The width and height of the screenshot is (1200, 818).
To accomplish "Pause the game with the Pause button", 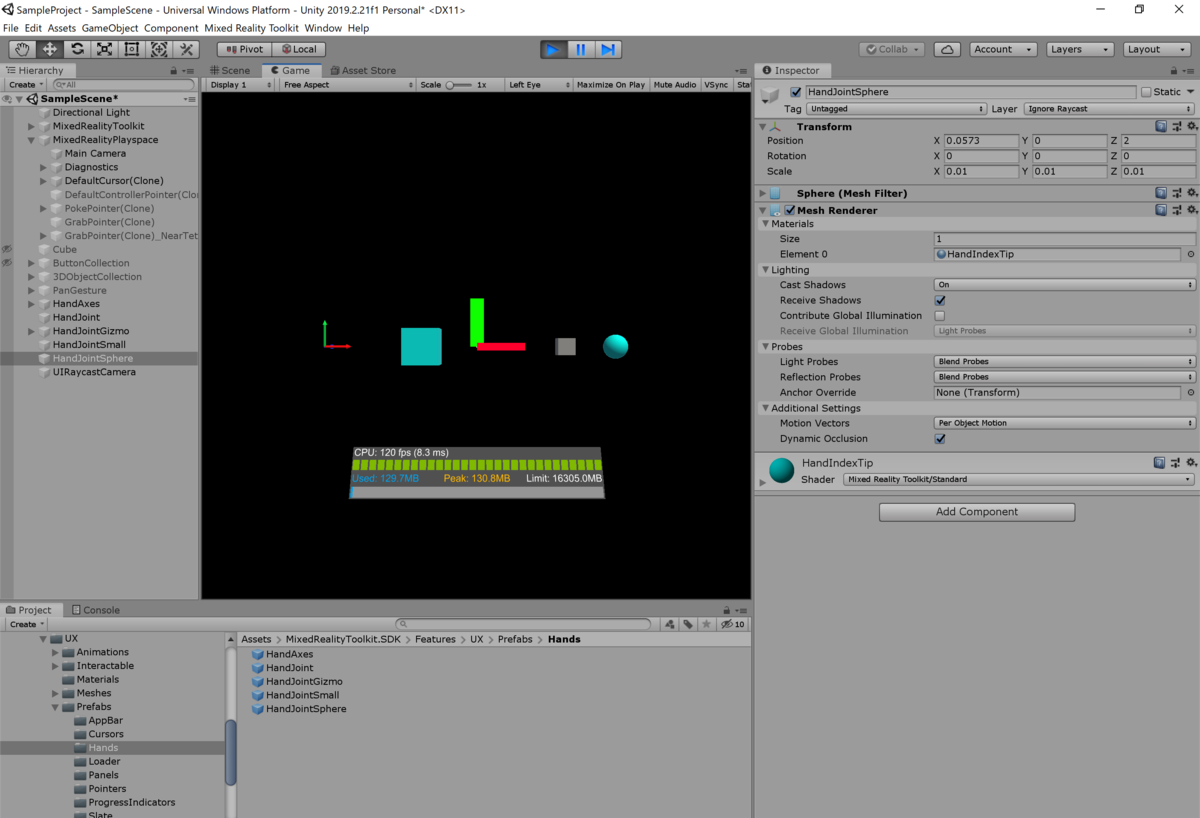I will tap(581, 49).
